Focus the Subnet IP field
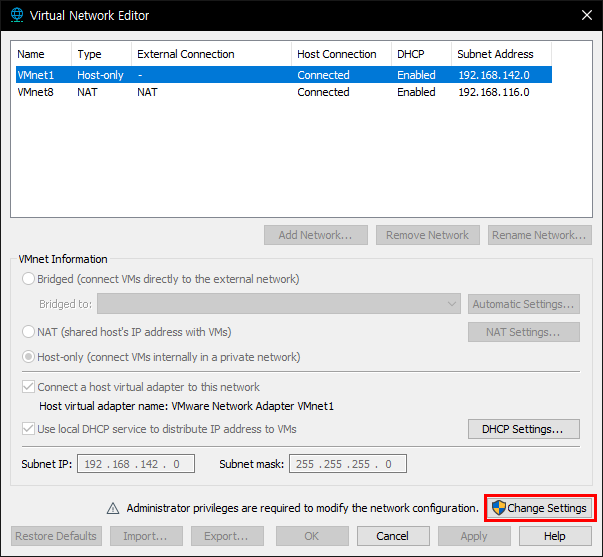 (136, 464)
